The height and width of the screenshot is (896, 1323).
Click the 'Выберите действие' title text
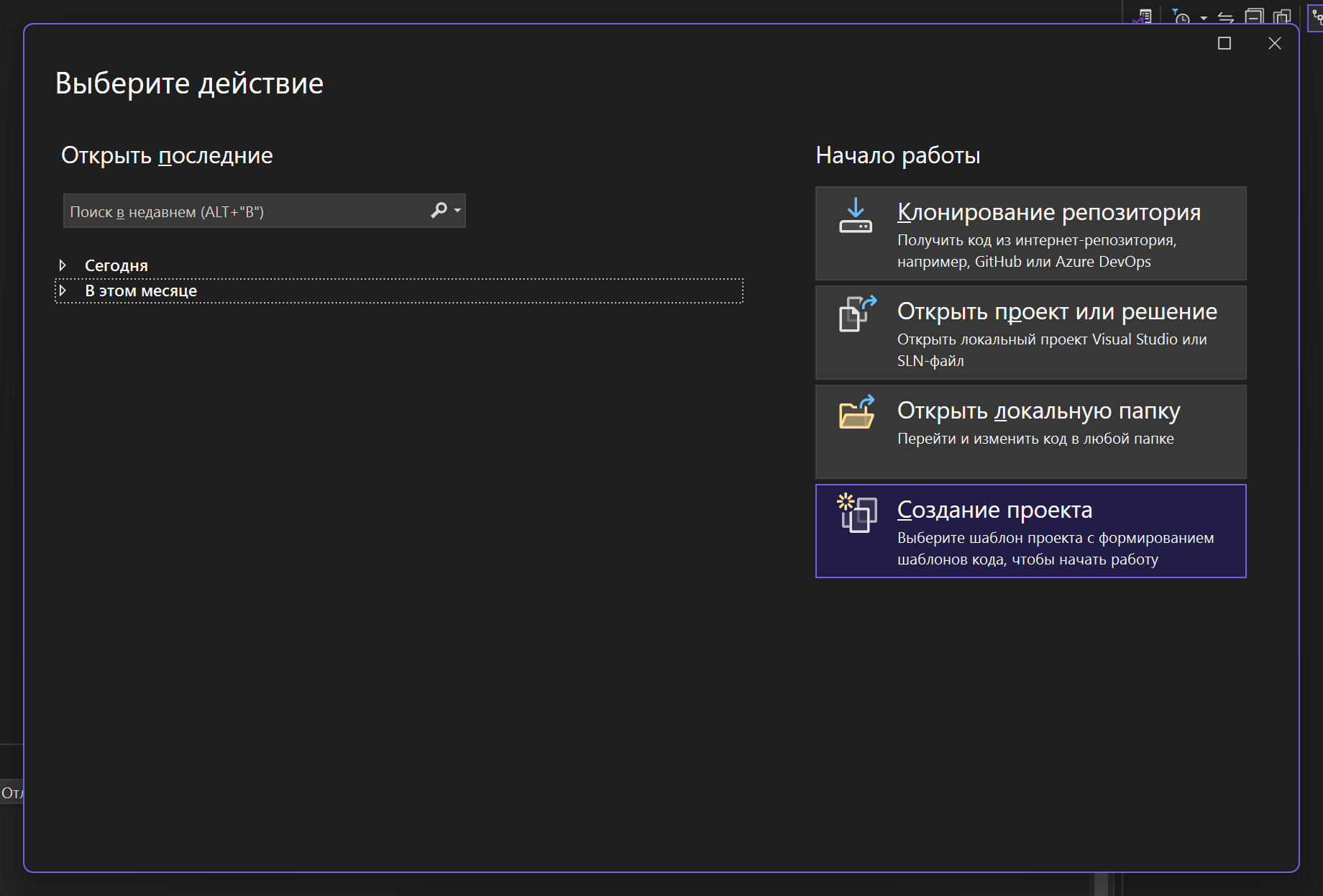189,83
